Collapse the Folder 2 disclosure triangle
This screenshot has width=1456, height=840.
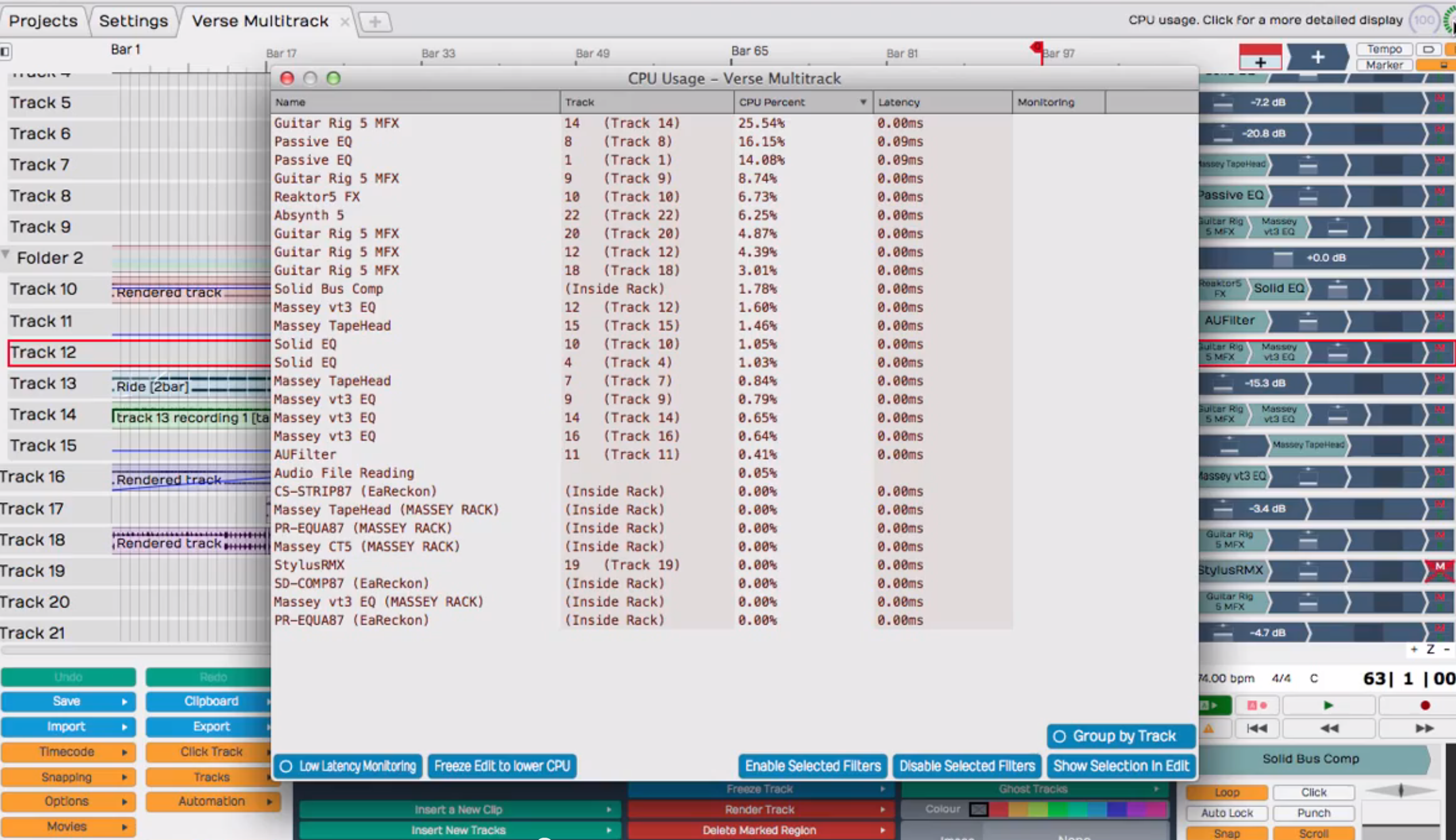6,254
